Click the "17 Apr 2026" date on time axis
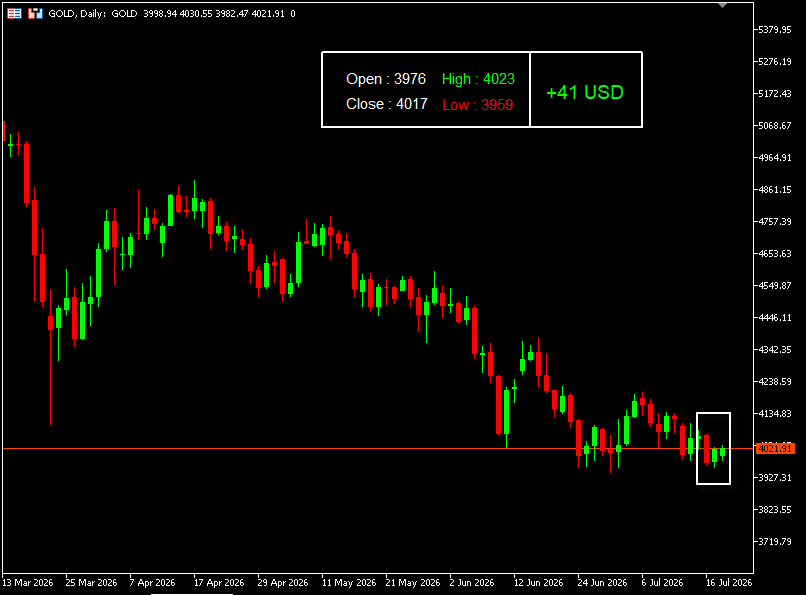 pos(219,583)
